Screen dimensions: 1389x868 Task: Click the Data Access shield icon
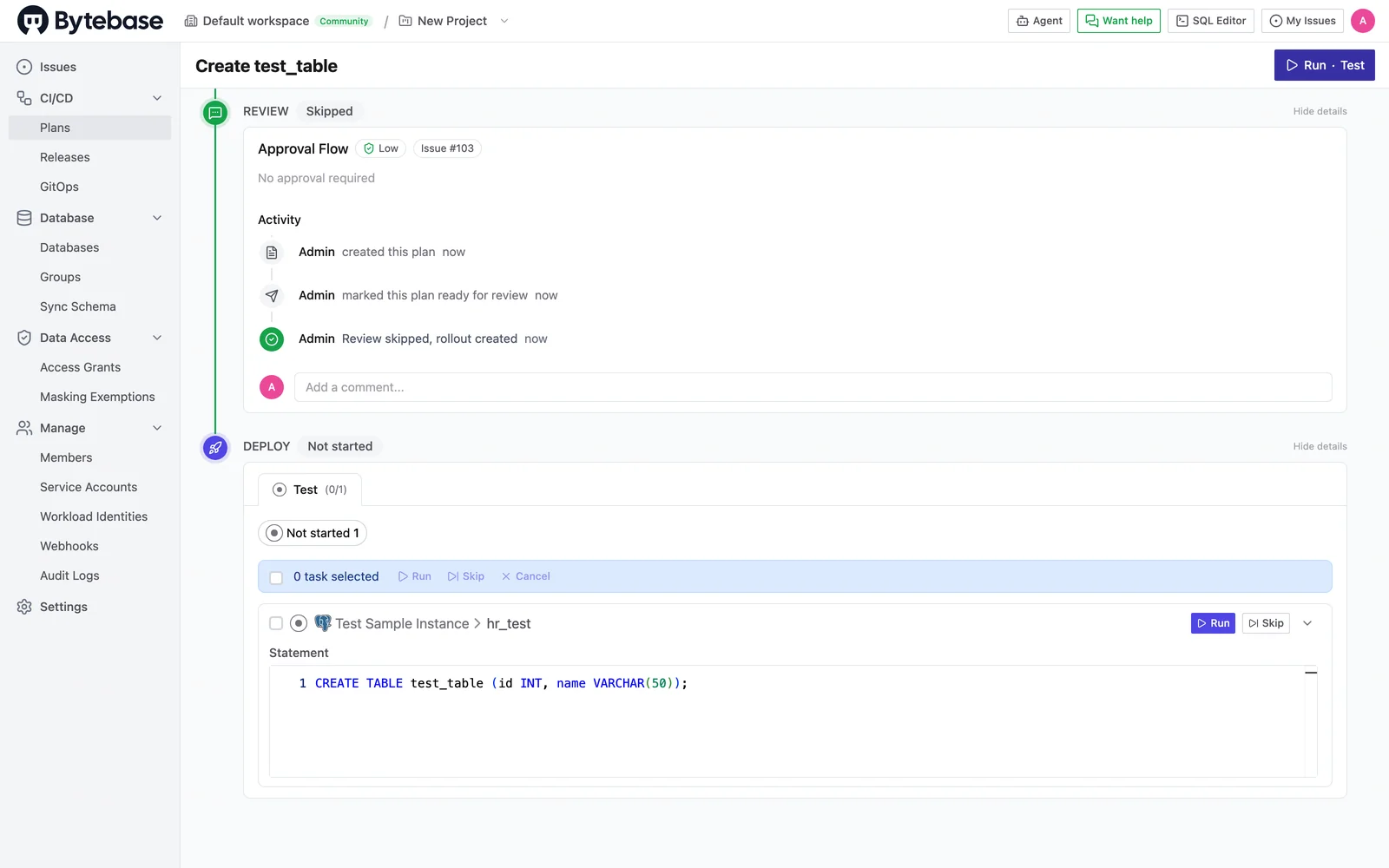coord(24,338)
